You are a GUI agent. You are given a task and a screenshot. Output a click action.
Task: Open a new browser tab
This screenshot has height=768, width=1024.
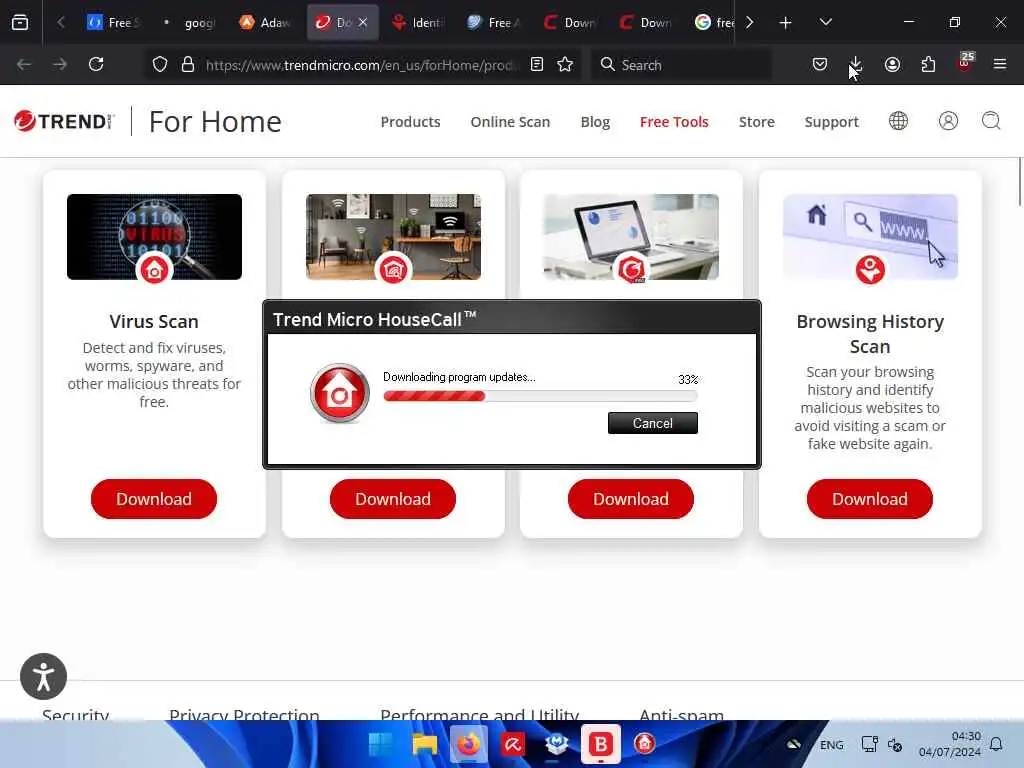click(785, 23)
